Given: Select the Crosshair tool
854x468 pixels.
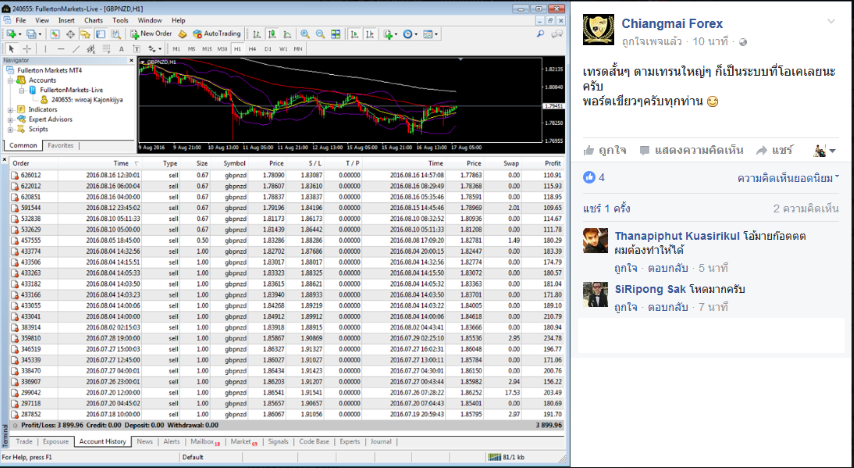Looking at the screenshot, I should 27,49.
